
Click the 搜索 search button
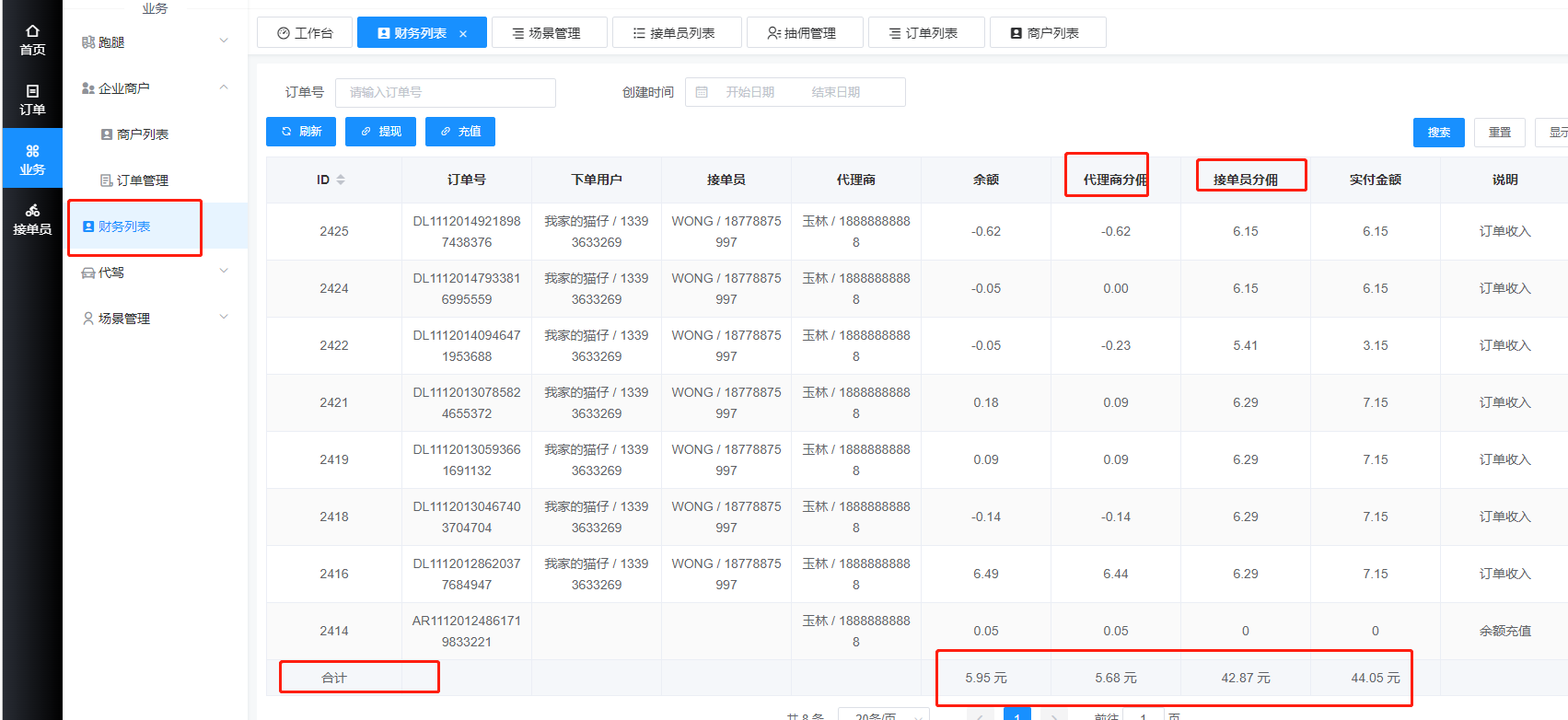(1439, 133)
